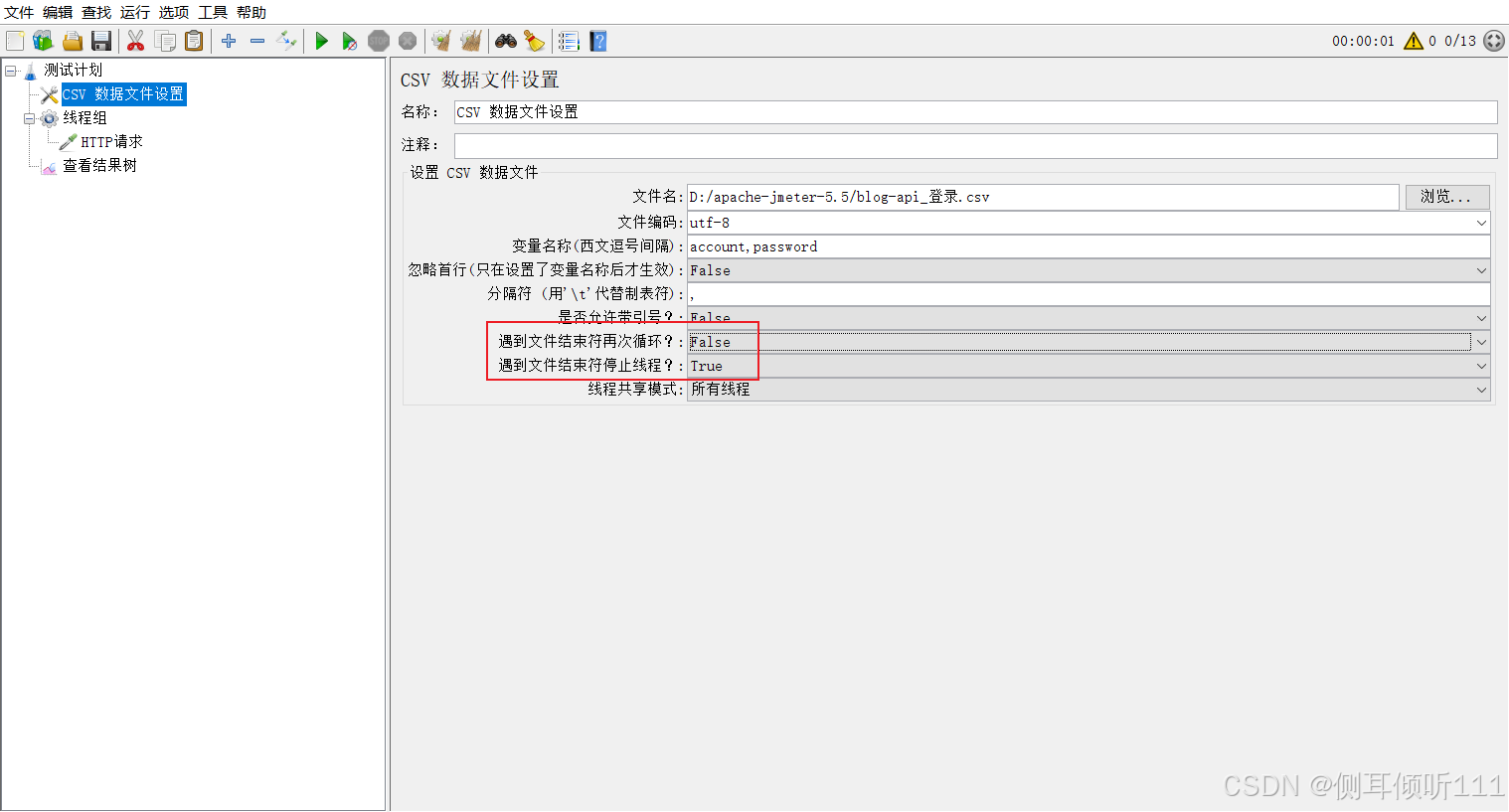The width and height of the screenshot is (1509, 812).
Task: Click the Reset Search yellow broom icon
Action: coord(535,41)
